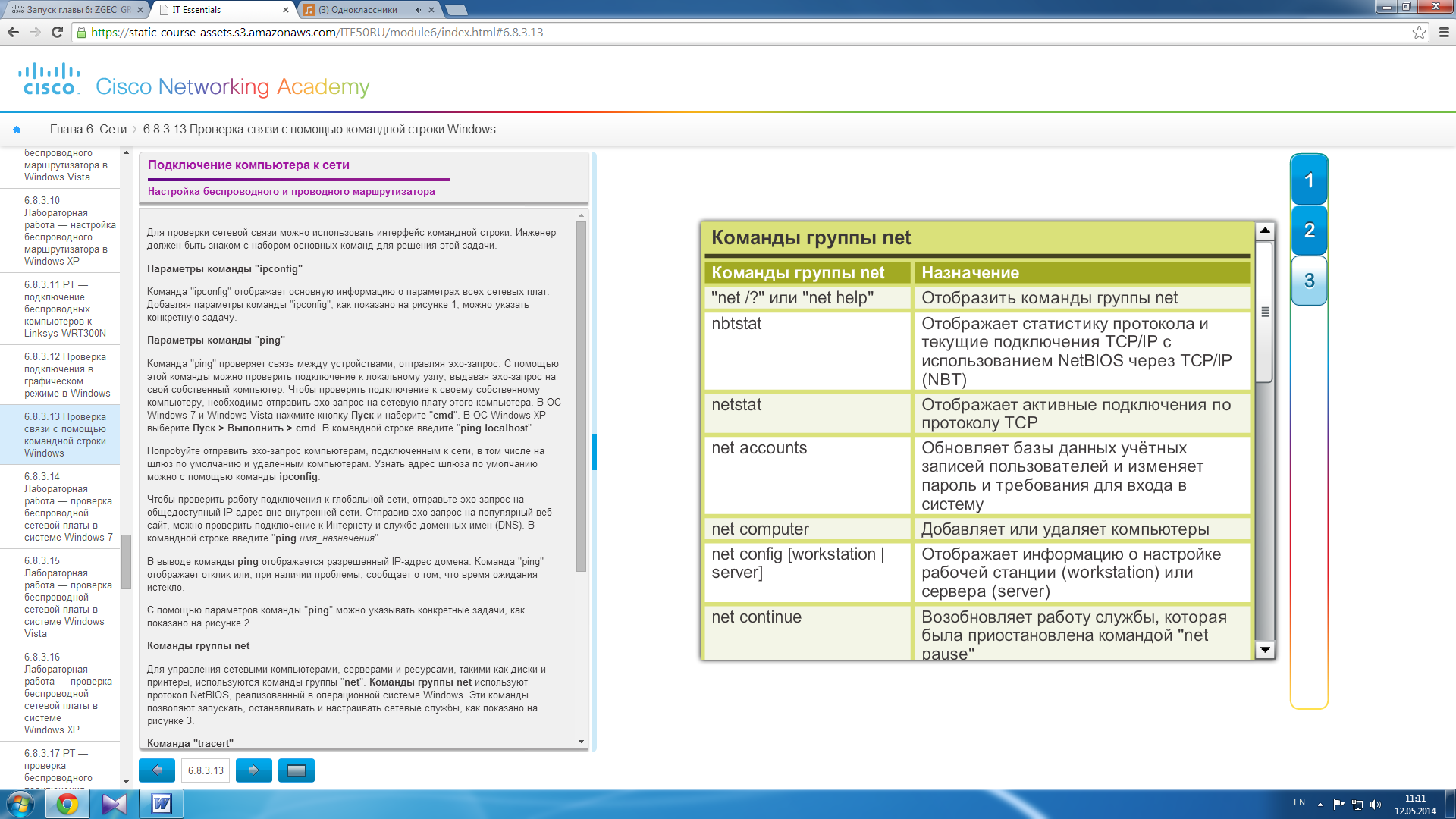Show figure 3
Viewport: 1456px width, 819px height.
(1309, 281)
